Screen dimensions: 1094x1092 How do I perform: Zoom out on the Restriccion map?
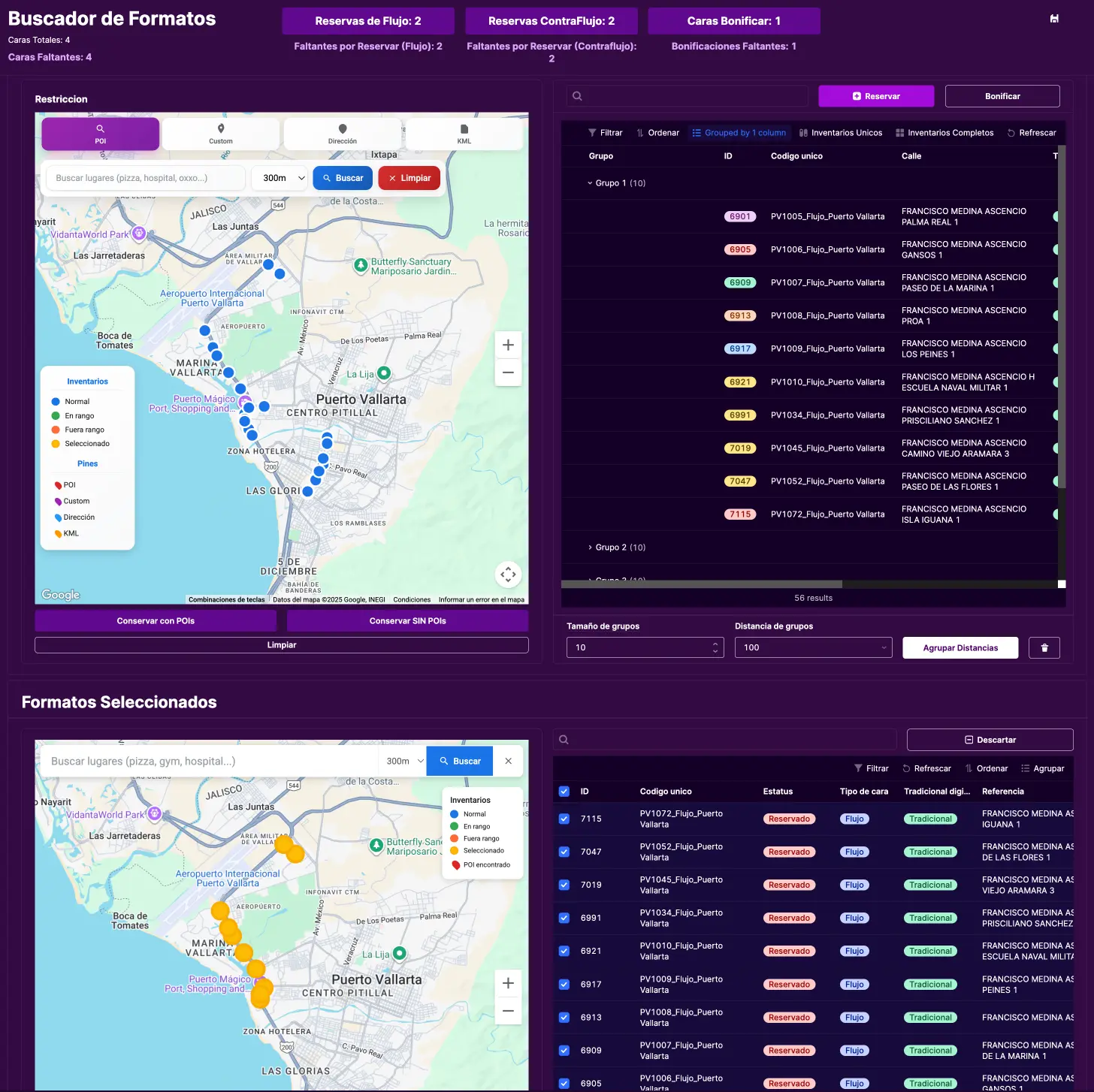pos(508,373)
